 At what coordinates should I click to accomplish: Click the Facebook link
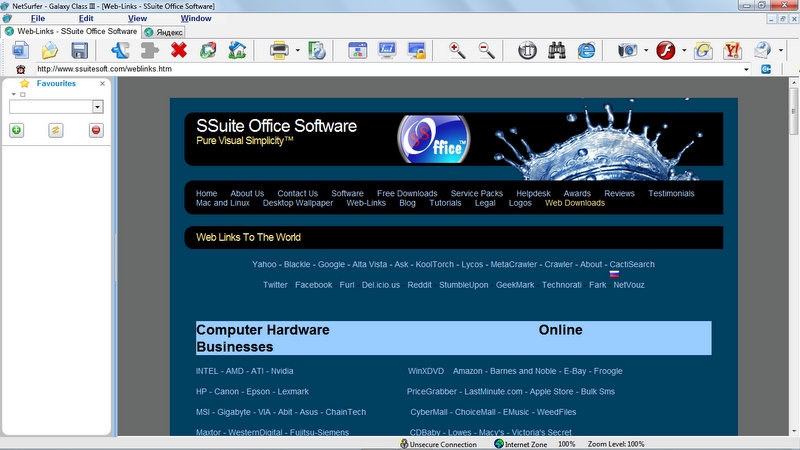[313, 285]
